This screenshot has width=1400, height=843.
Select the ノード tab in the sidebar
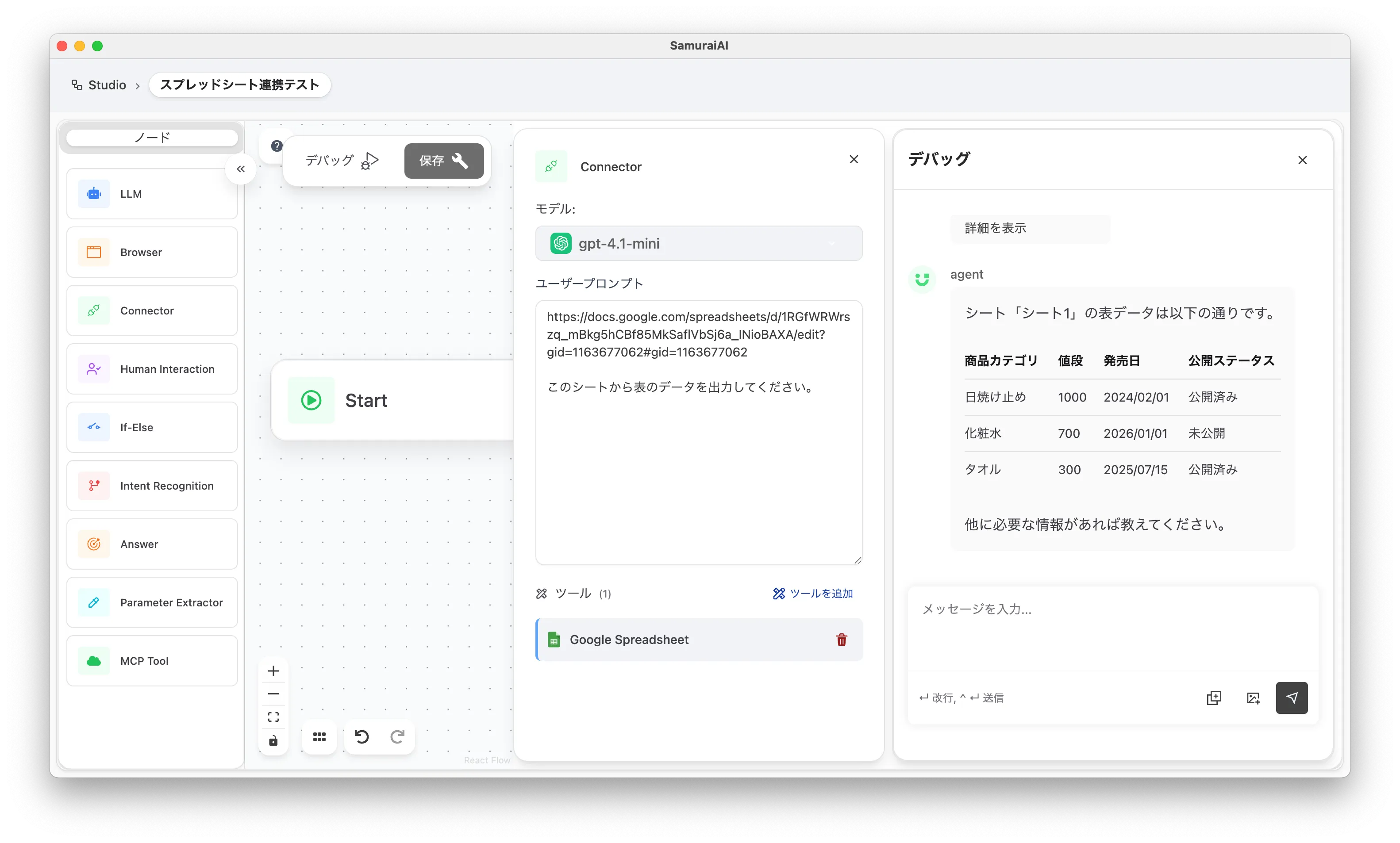point(152,138)
